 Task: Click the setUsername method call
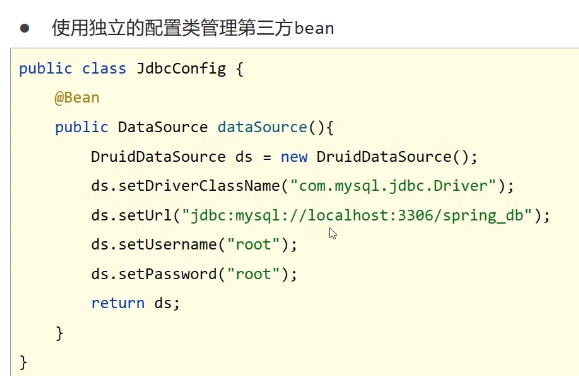[x=168, y=245]
